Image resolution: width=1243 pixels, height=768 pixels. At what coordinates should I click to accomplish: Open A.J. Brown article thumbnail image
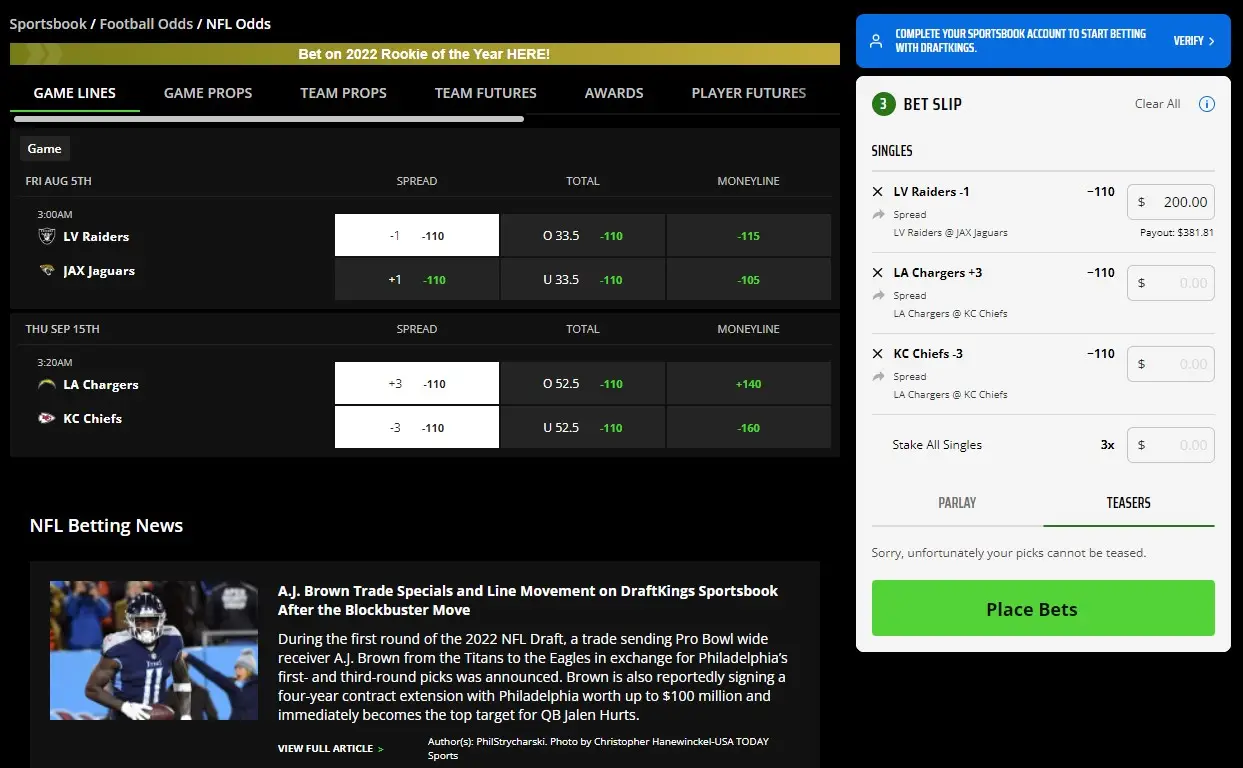154,650
